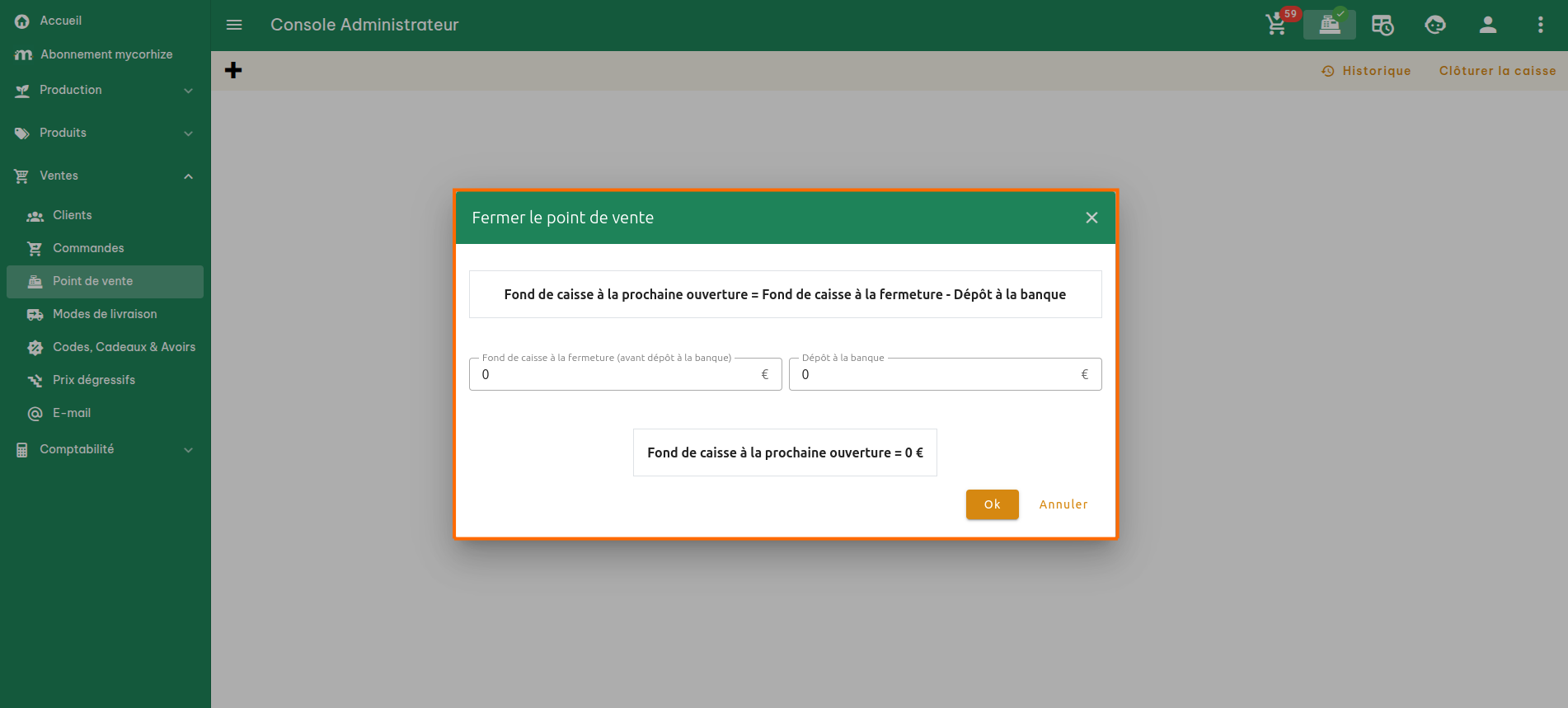The image size is (1568, 708).
Task: Focus the Dépôt à la banque field
Action: 946,374
